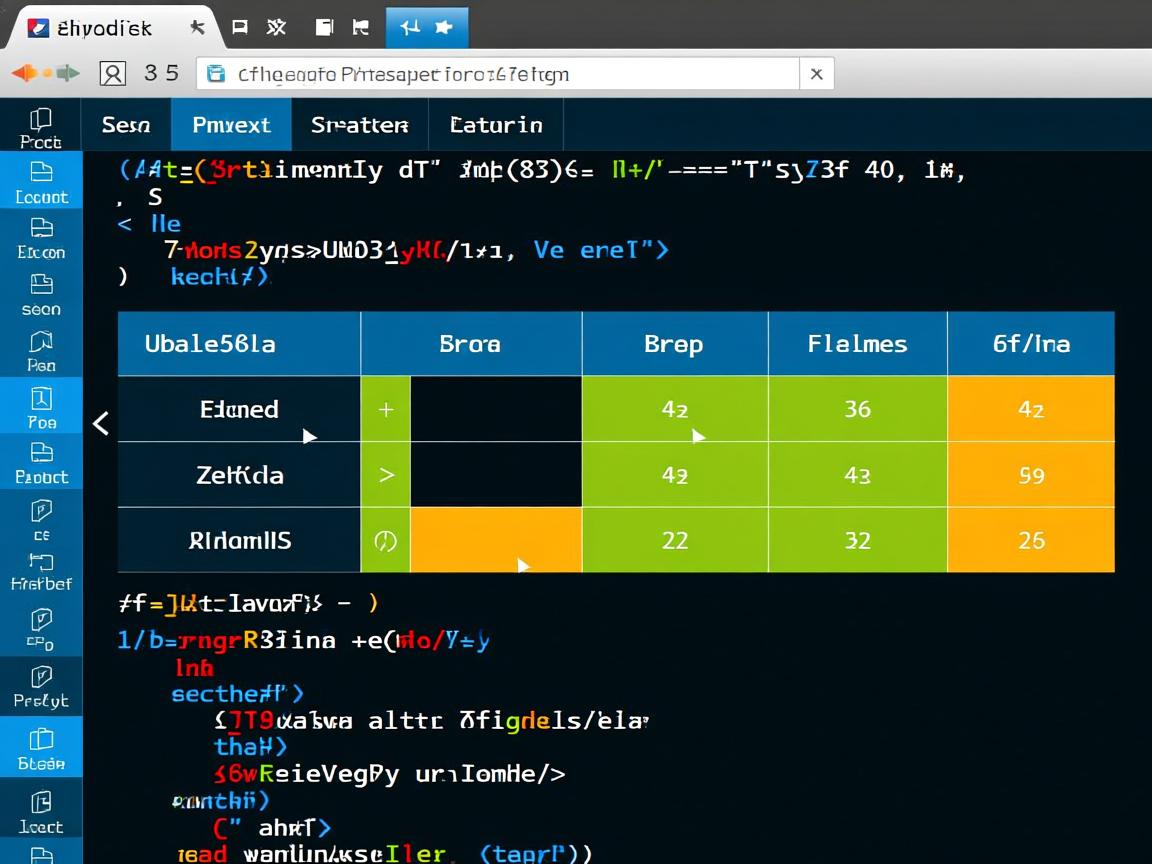Select the Etcon sidebar icon
The width and height of the screenshot is (1152, 864).
click(40, 237)
